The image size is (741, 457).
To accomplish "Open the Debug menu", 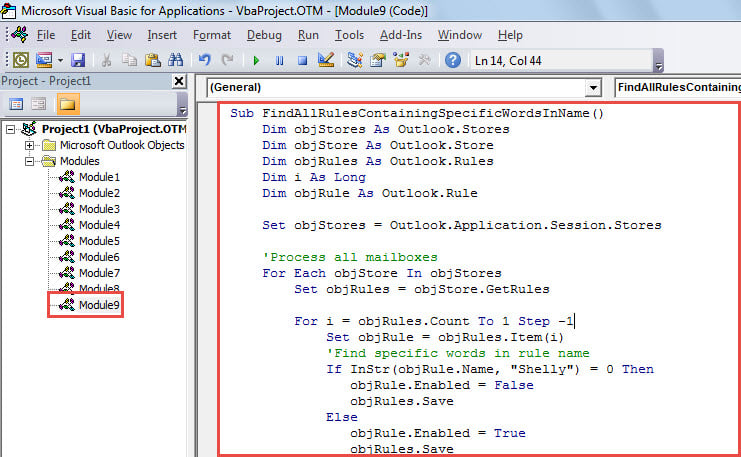I will coord(264,35).
